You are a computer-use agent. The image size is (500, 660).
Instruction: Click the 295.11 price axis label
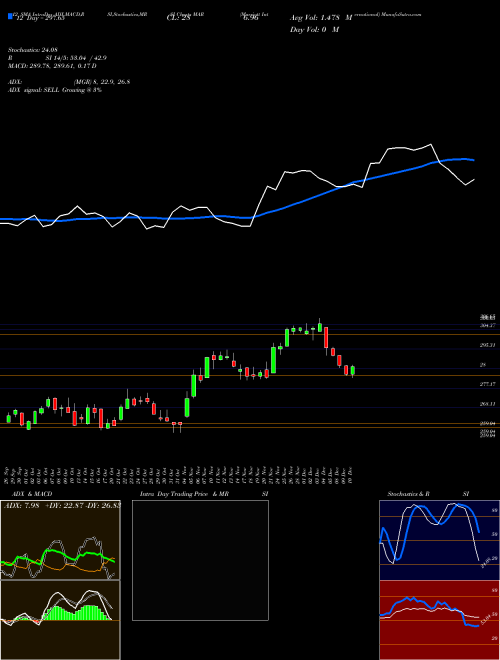click(x=487, y=345)
